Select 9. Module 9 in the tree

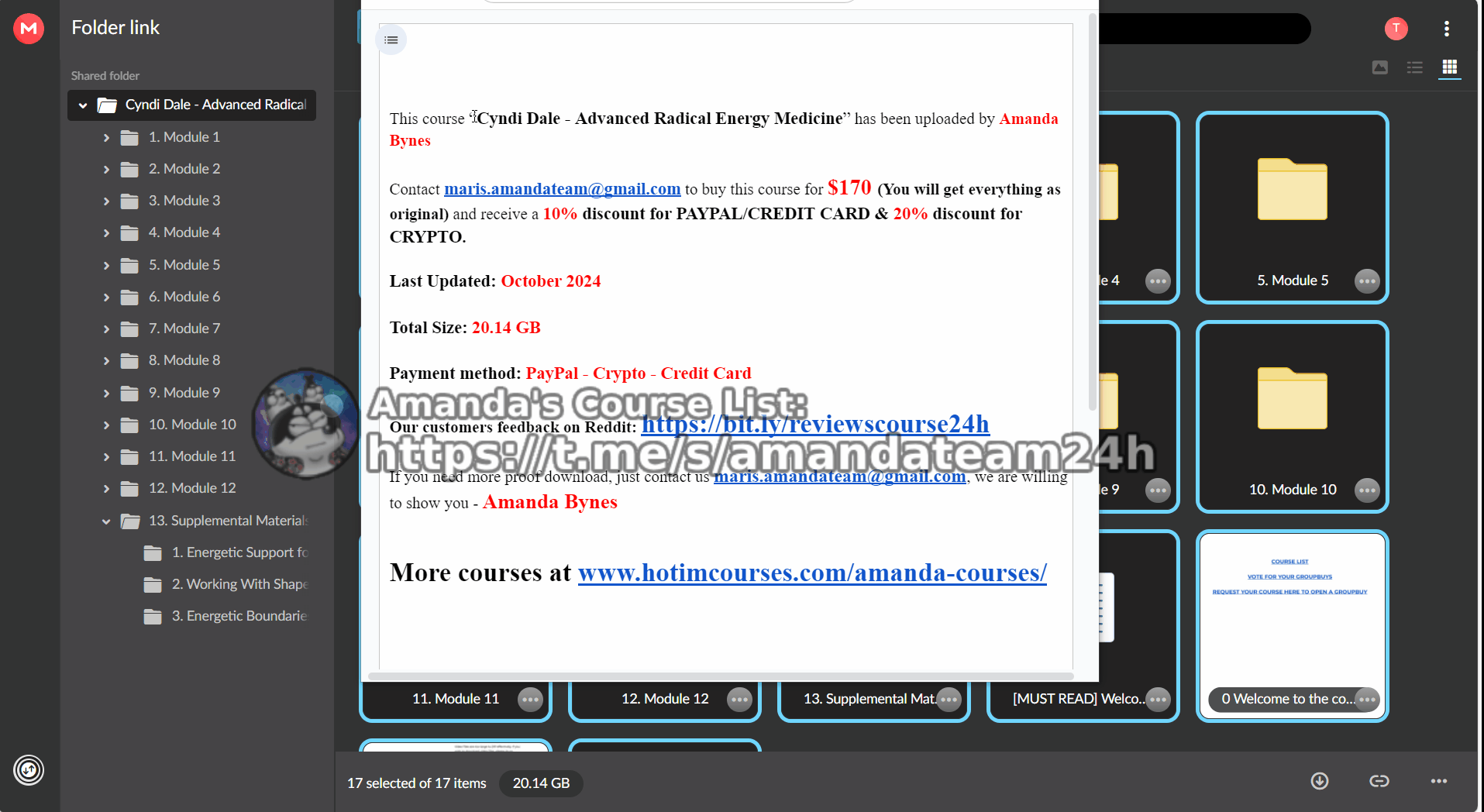pos(184,393)
